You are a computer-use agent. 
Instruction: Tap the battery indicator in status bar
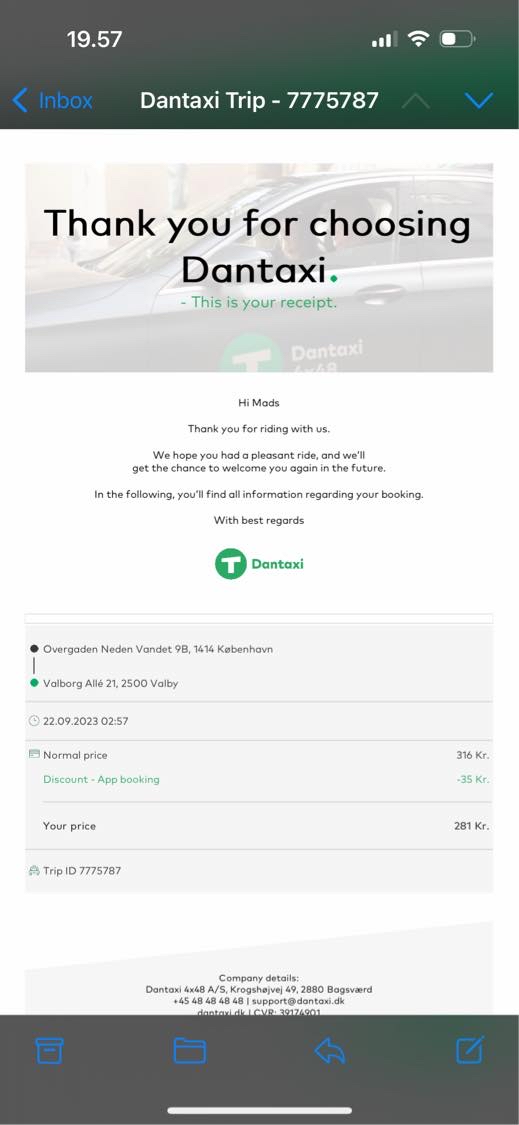tap(457, 39)
